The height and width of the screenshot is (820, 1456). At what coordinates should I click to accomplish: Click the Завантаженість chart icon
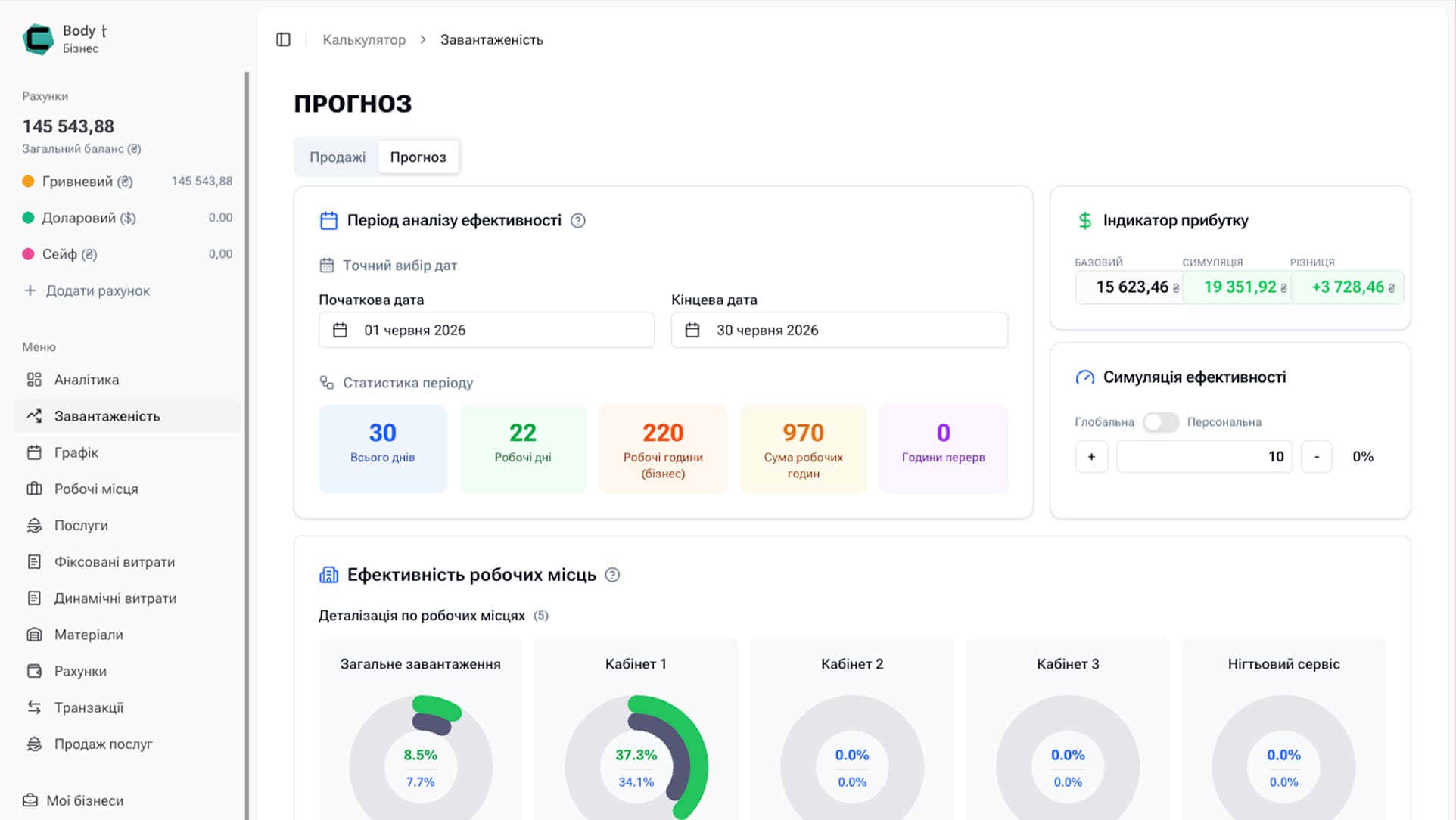[x=34, y=416]
